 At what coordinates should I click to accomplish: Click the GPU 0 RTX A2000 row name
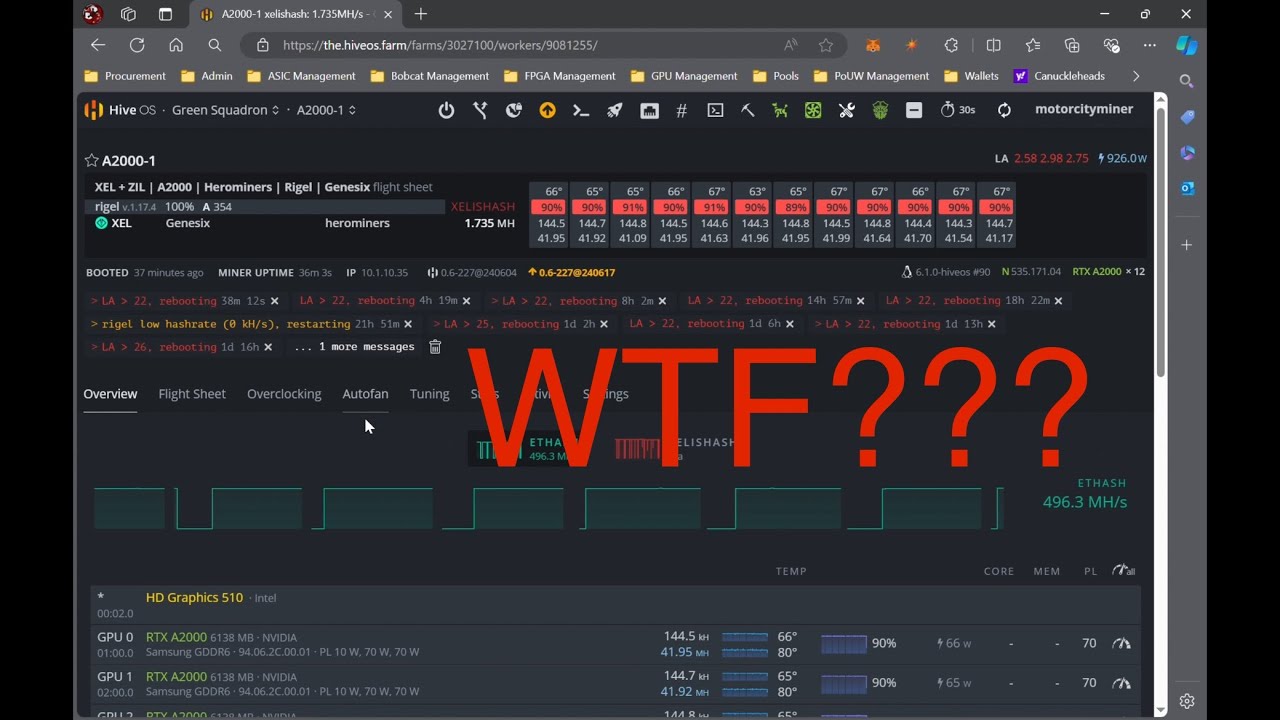[176, 637]
